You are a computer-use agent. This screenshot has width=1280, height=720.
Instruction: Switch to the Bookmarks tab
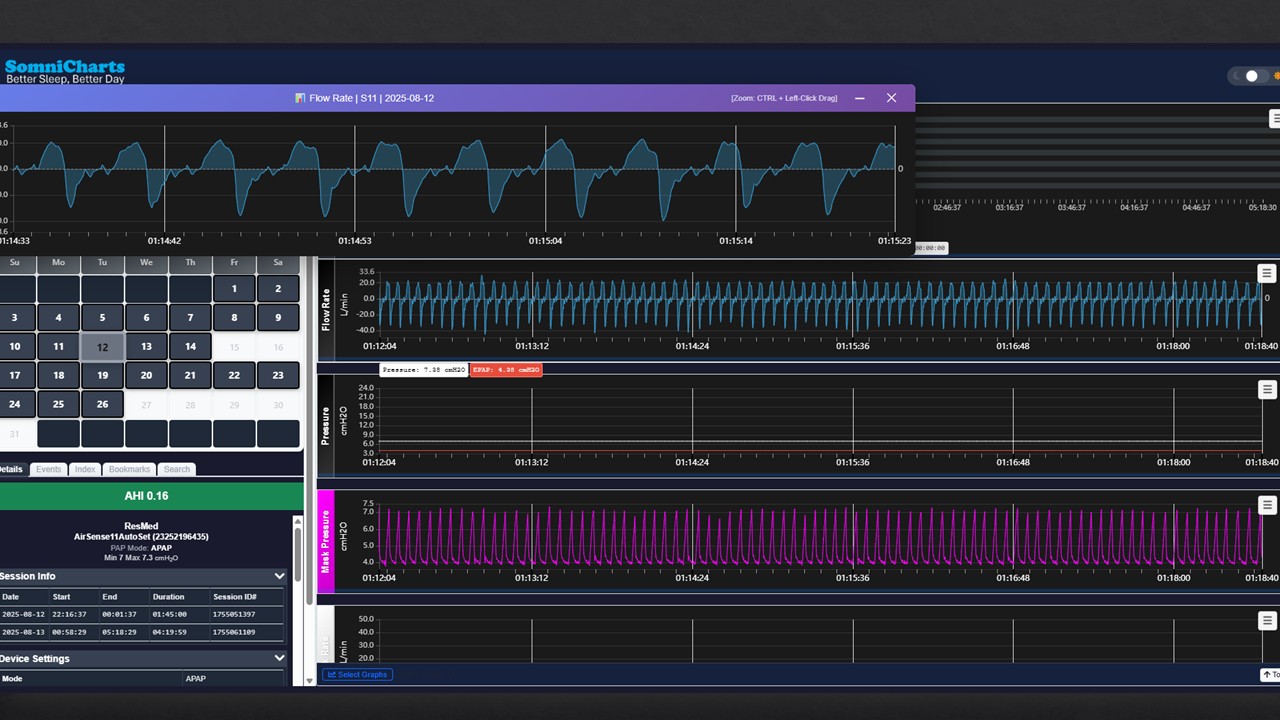[128, 468]
